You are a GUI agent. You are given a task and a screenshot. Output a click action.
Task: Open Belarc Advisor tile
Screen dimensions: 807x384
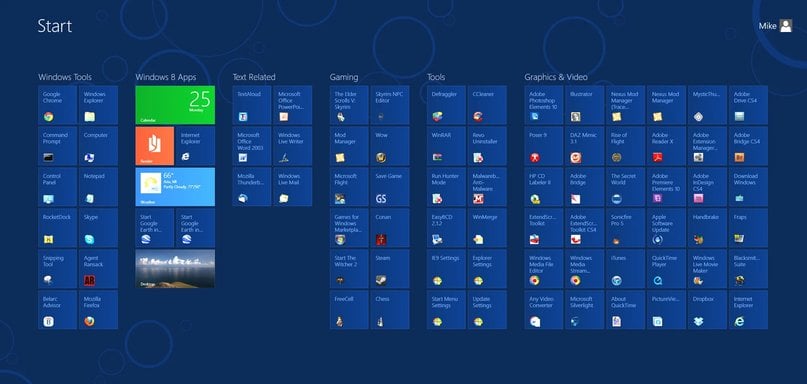coord(57,310)
